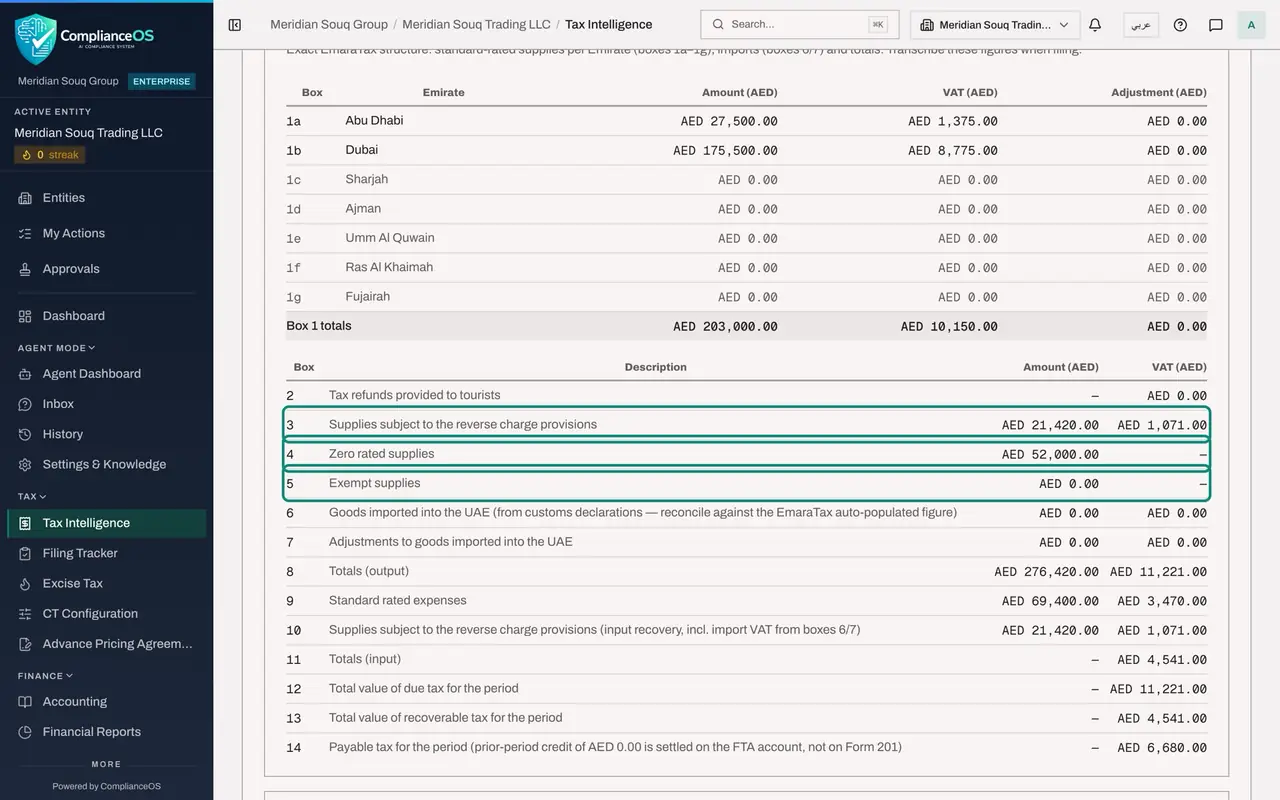Click the Excise Tax flame icon
Screen dimensions: 1280x800
(25, 583)
